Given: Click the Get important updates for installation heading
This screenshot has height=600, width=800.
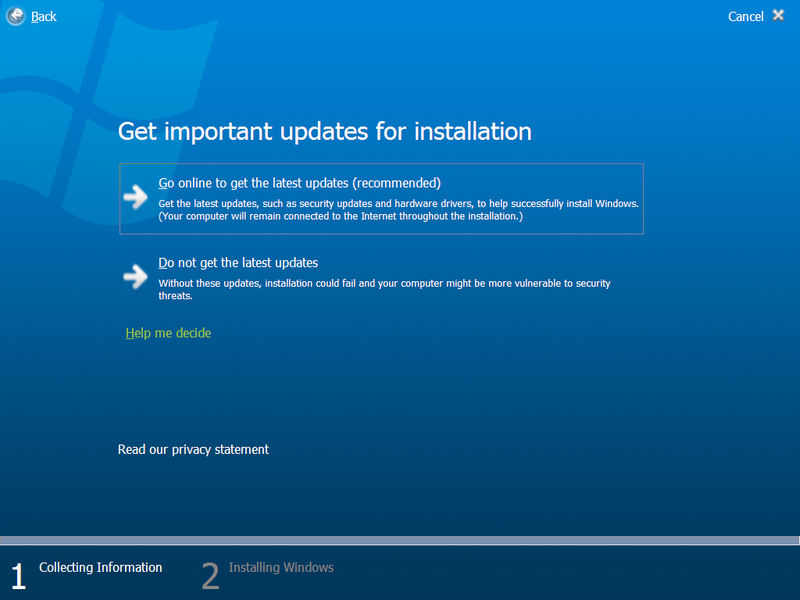Looking at the screenshot, I should pyautogui.click(x=325, y=132).
